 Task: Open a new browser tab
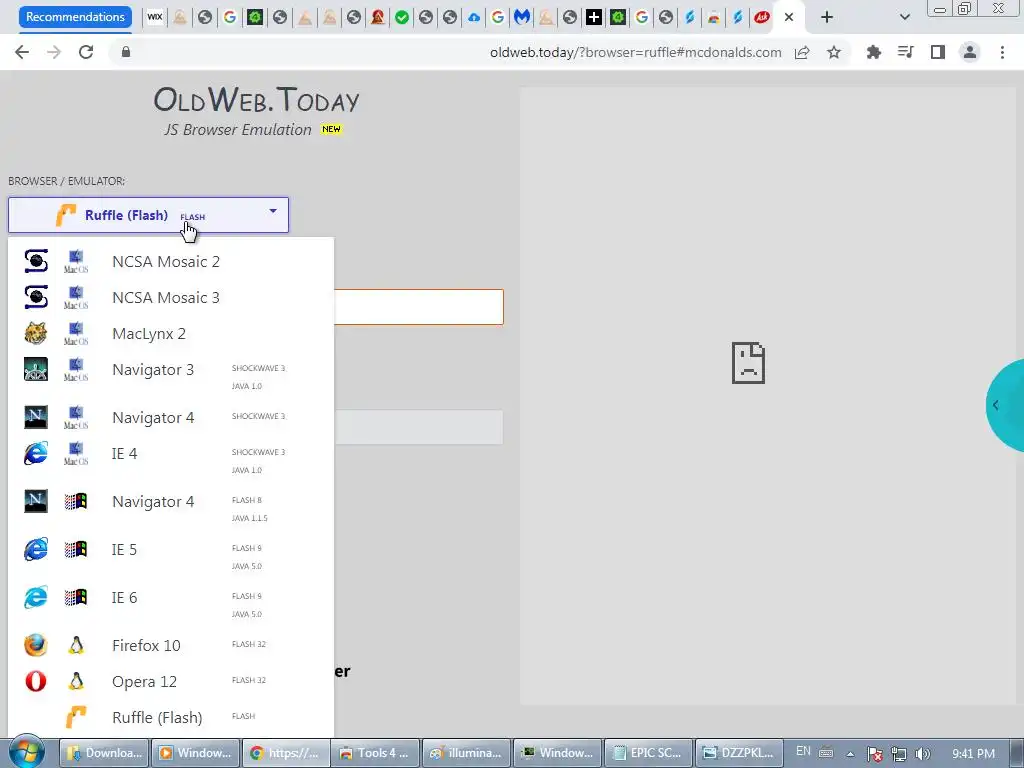827,17
